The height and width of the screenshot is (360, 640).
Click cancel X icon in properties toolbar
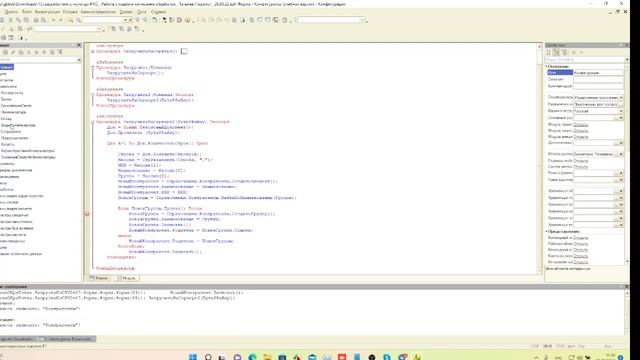[573, 52]
